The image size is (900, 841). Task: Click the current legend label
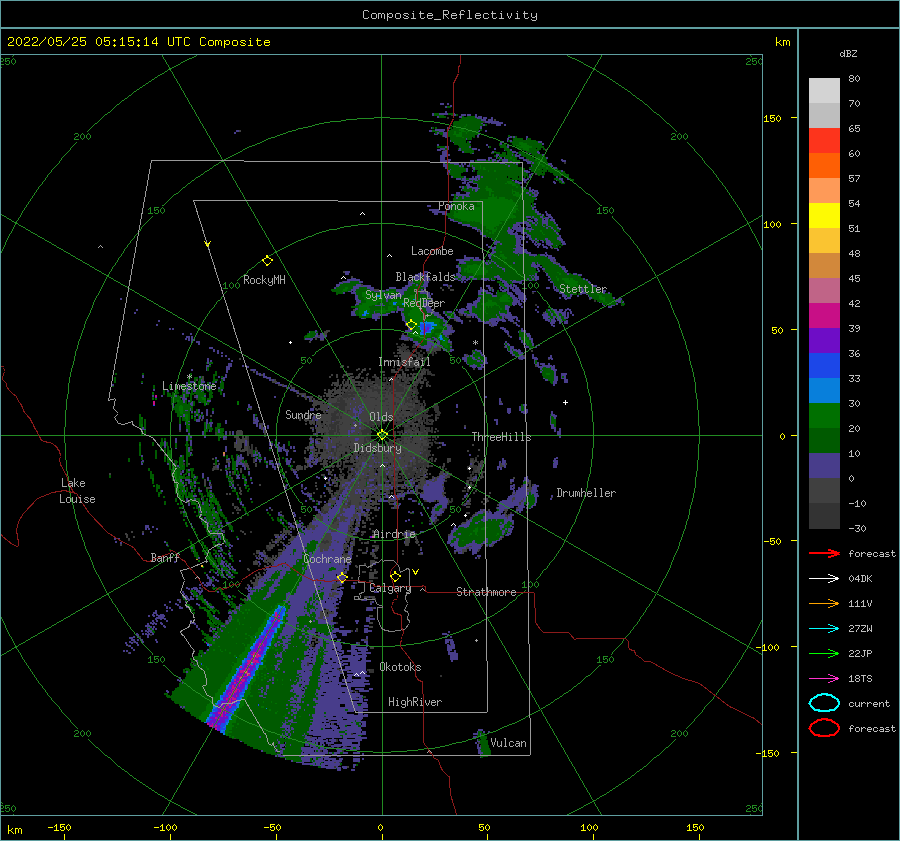pyautogui.click(x=869, y=703)
